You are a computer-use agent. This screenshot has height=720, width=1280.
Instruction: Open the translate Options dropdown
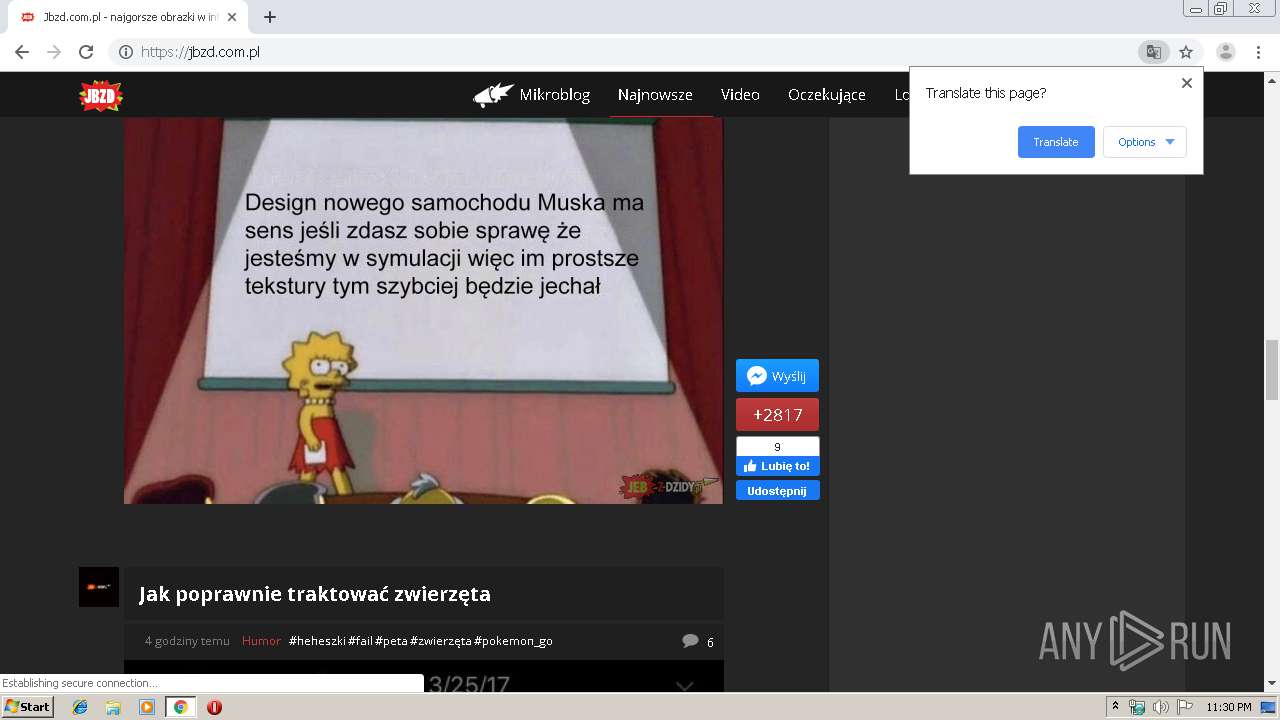pyautogui.click(x=1145, y=142)
